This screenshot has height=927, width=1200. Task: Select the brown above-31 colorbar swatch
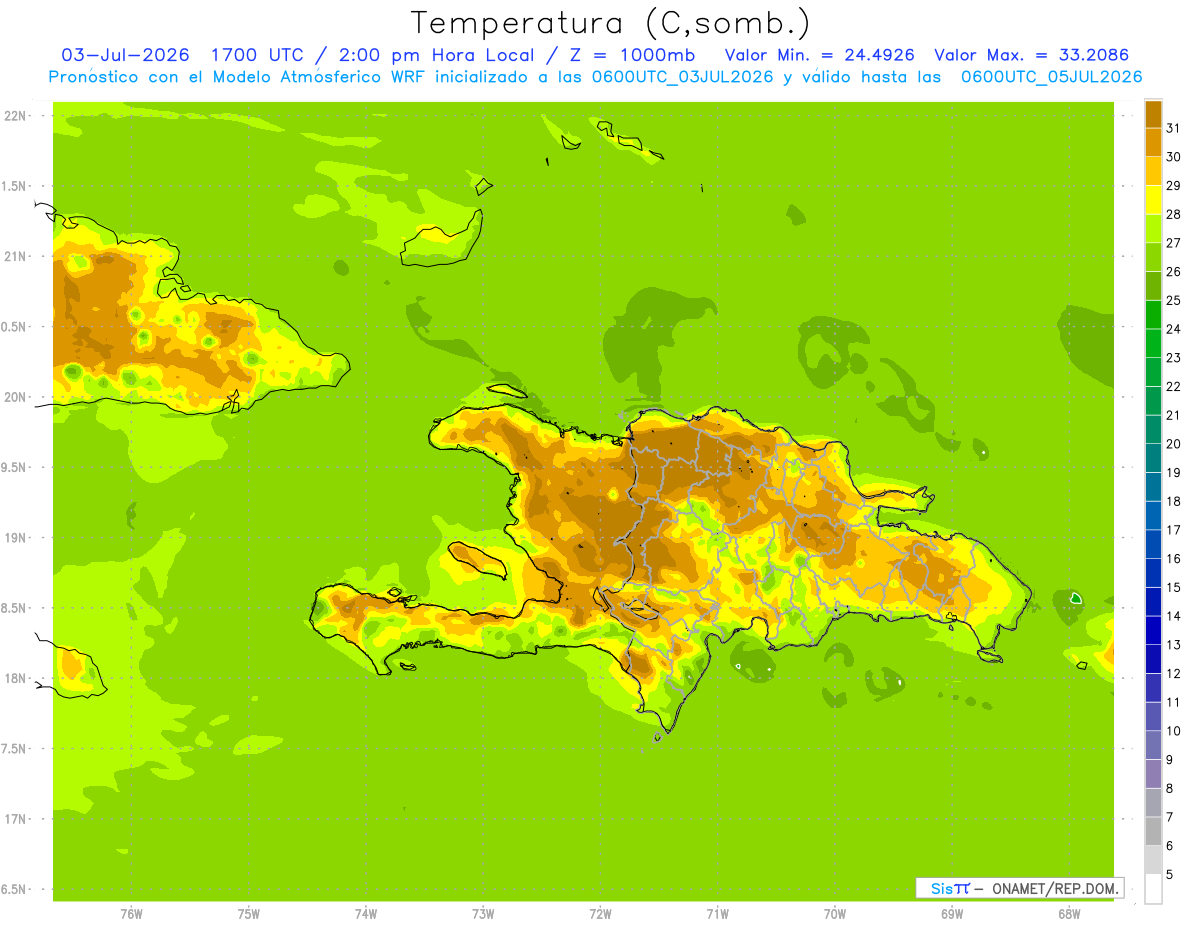click(x=1153, y=114)
